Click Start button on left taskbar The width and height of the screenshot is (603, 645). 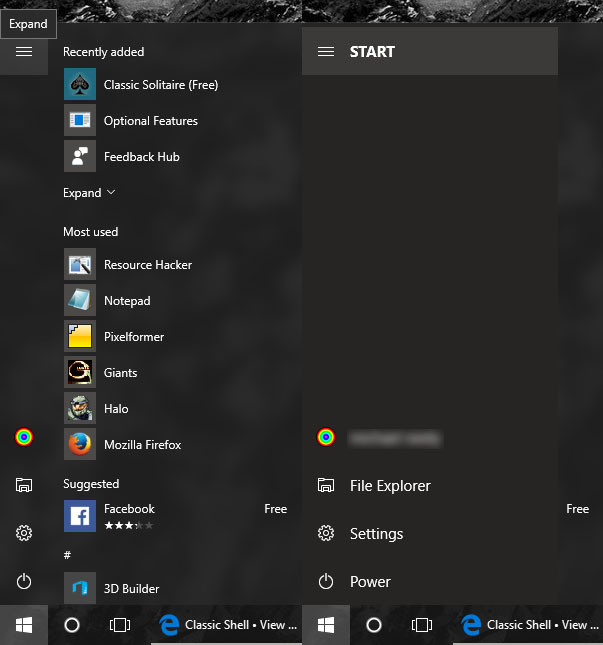[x=24, y=625]
